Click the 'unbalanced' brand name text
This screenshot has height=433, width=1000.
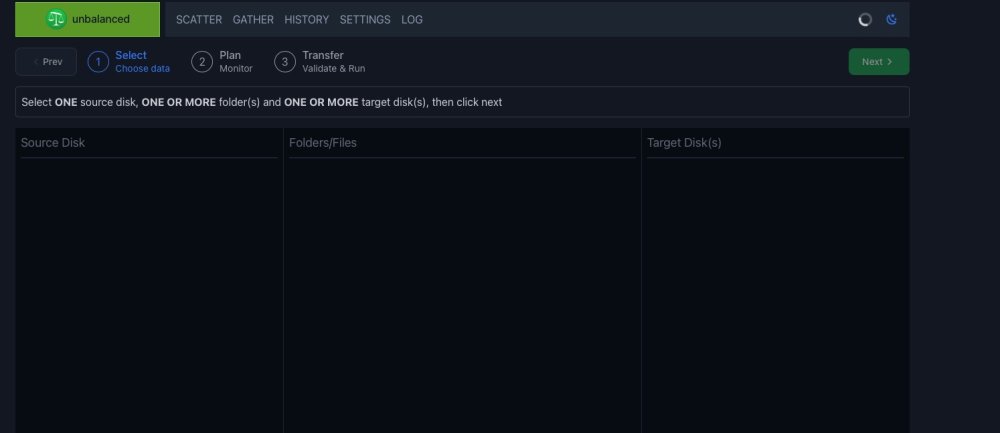101,19
